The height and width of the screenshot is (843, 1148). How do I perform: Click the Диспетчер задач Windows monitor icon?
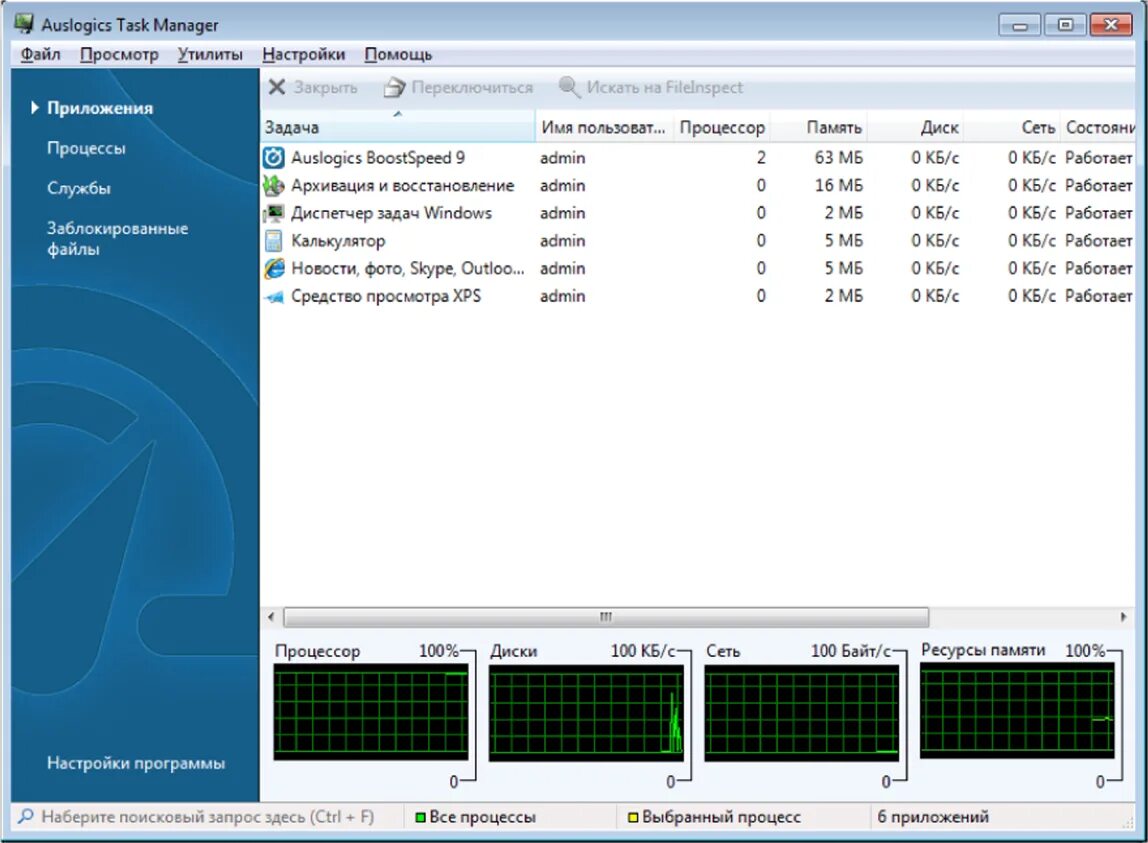click(274, 213)
